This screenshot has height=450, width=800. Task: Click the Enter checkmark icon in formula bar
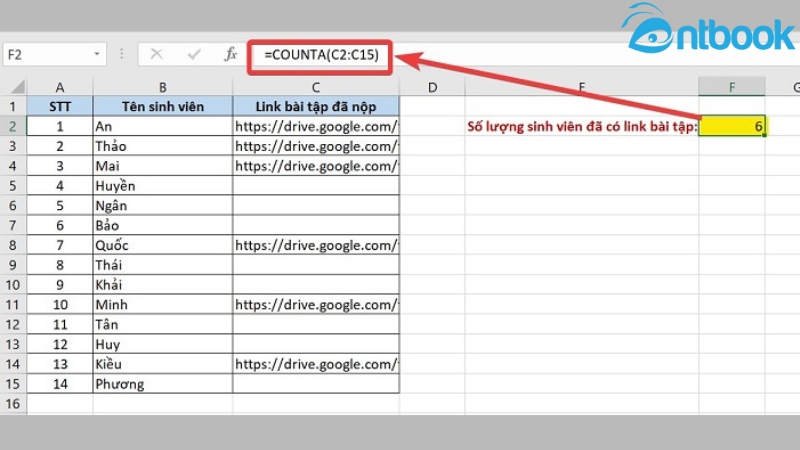[194, 54]
